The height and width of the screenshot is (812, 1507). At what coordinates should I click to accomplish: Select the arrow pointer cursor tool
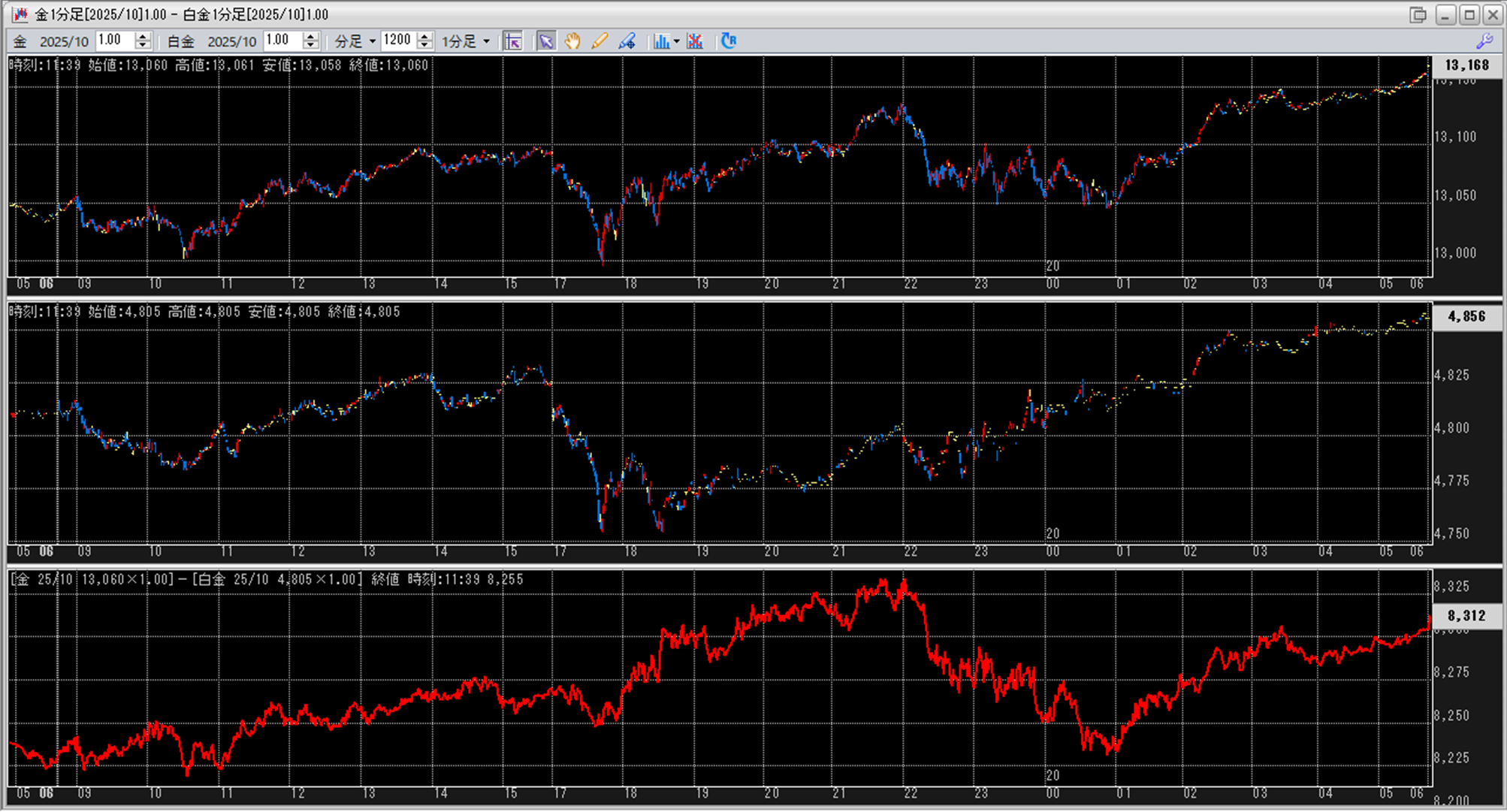click(545, 41)
